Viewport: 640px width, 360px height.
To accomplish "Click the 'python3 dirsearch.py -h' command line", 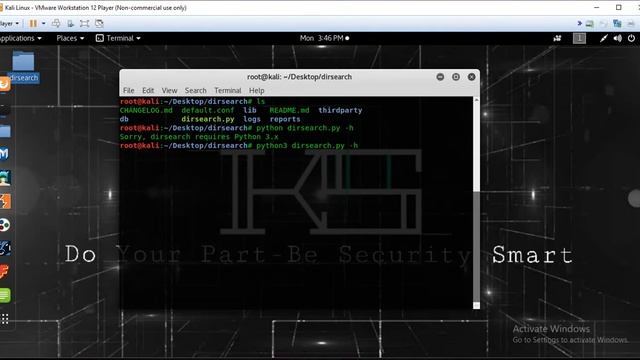I will coord(307,146).
